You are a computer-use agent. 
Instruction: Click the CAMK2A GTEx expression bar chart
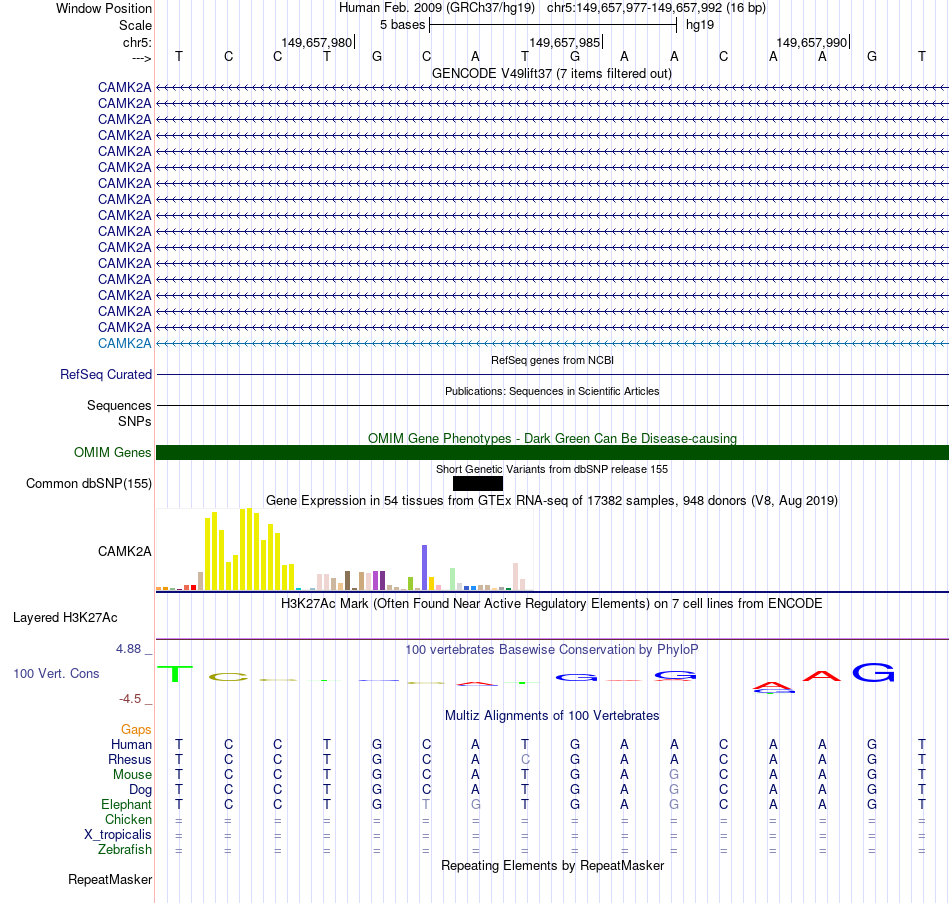pyautogui.click(x=344, y=549)
